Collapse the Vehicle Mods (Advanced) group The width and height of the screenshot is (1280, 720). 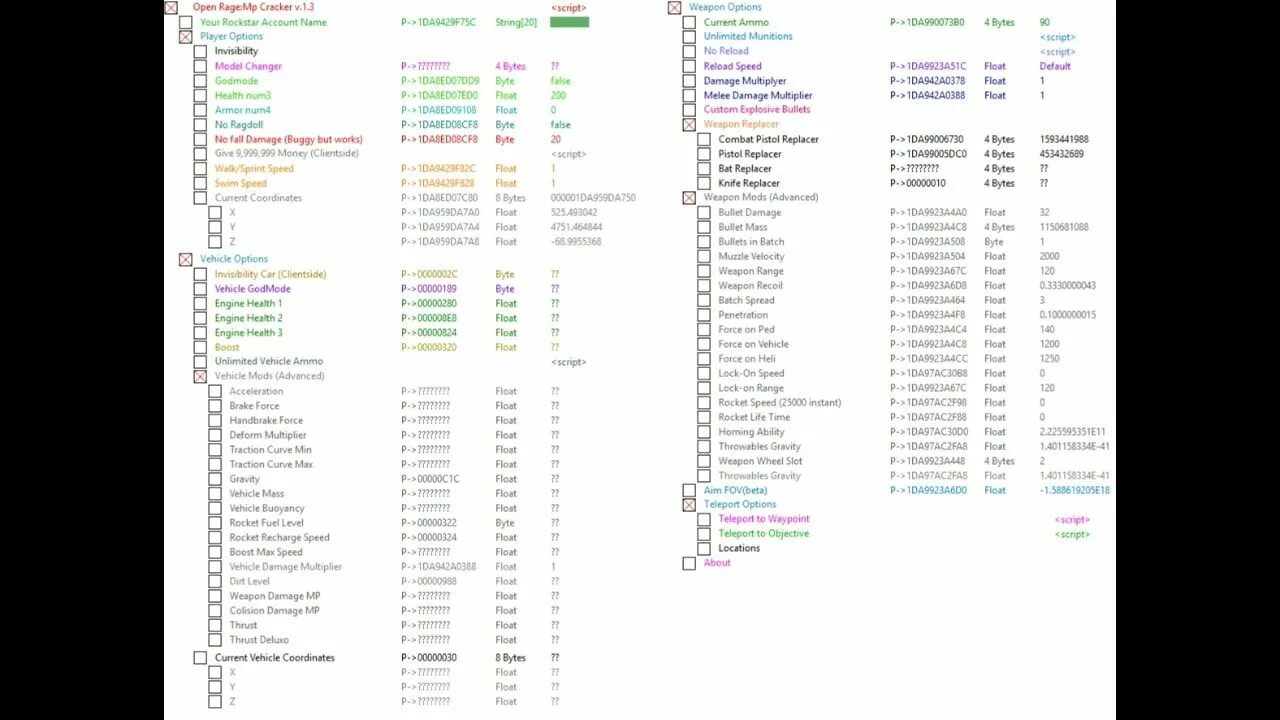201,376
